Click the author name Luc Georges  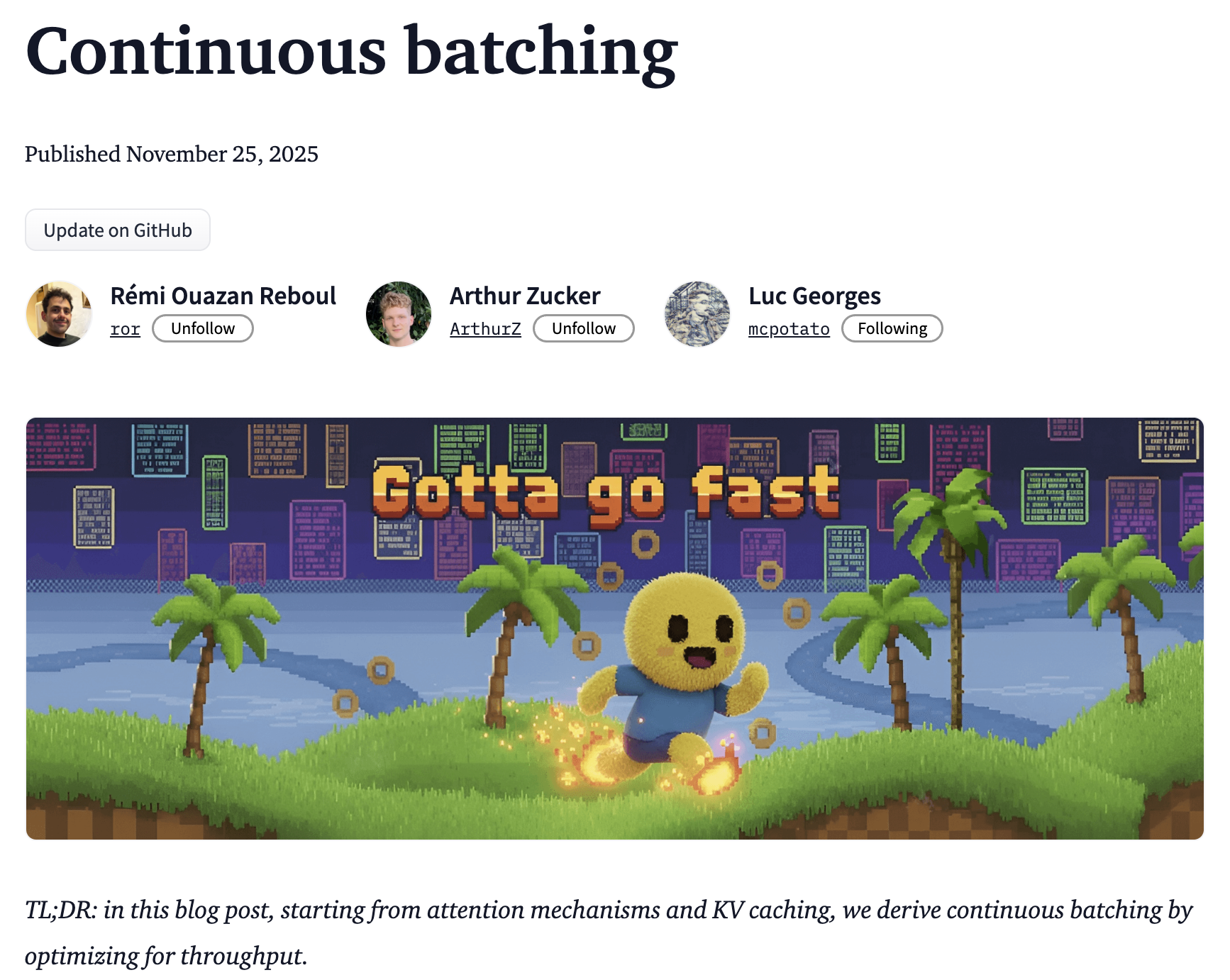tap(814, 296)
